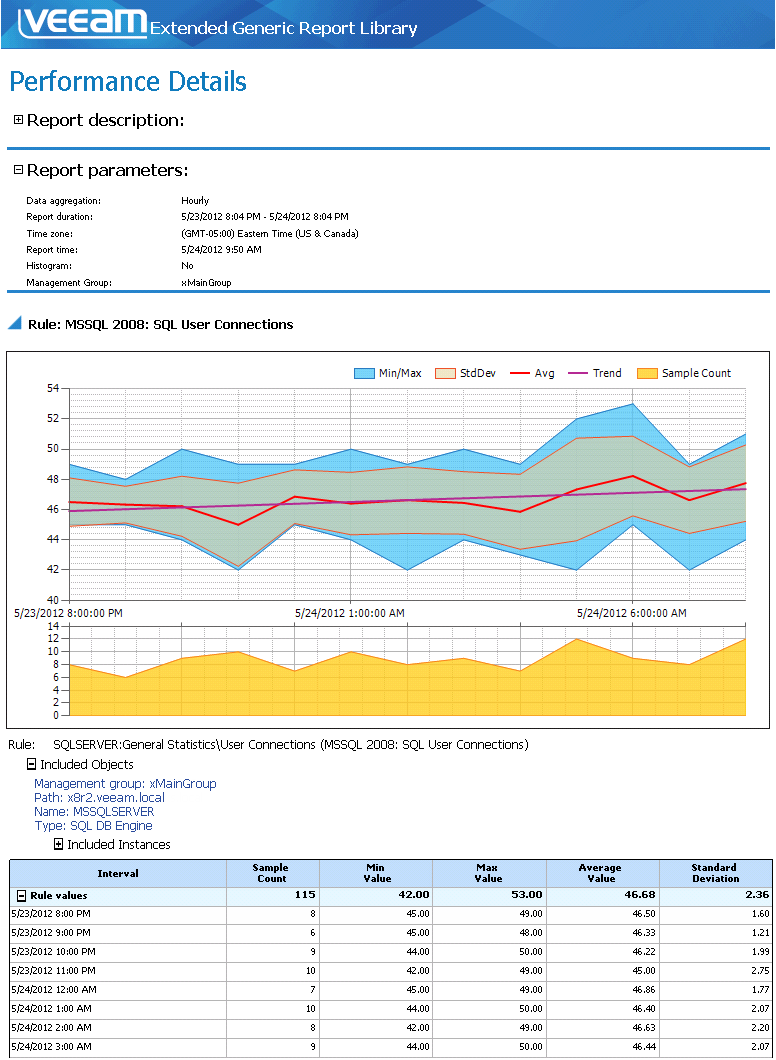The width and height of the screenshot is (776, 1060).
Task: Click the StdDev legend swatch
Action: tap(445, 373)
